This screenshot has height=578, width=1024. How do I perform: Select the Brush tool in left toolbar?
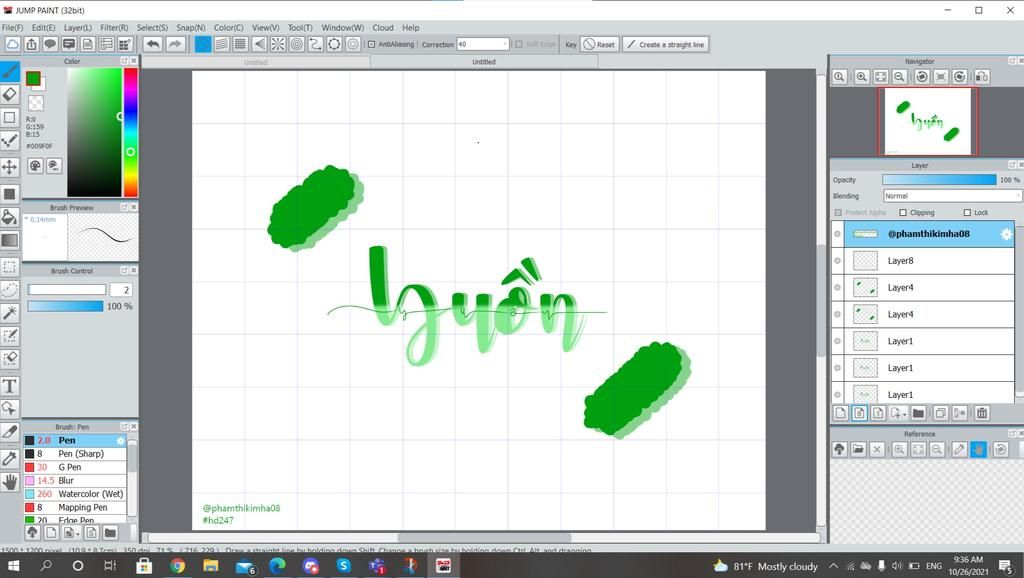coord(10,71)
